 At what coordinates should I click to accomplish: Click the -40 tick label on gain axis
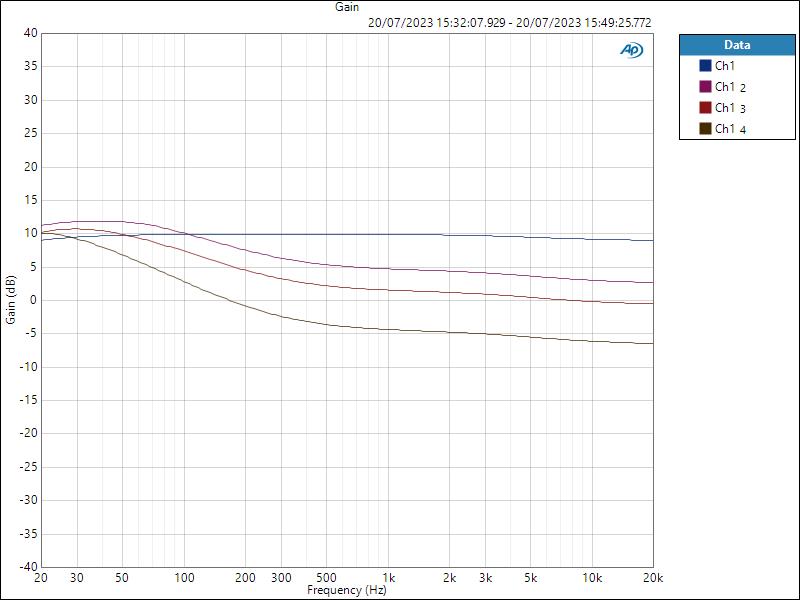click(29, 566)
